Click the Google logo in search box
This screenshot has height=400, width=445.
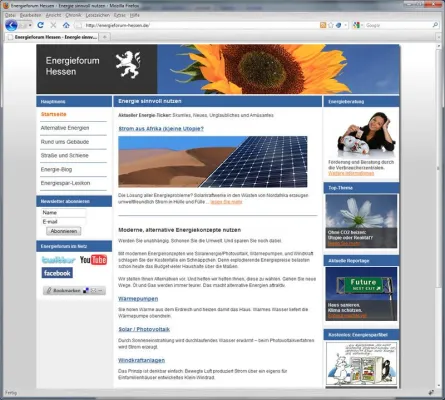(356, 25)
